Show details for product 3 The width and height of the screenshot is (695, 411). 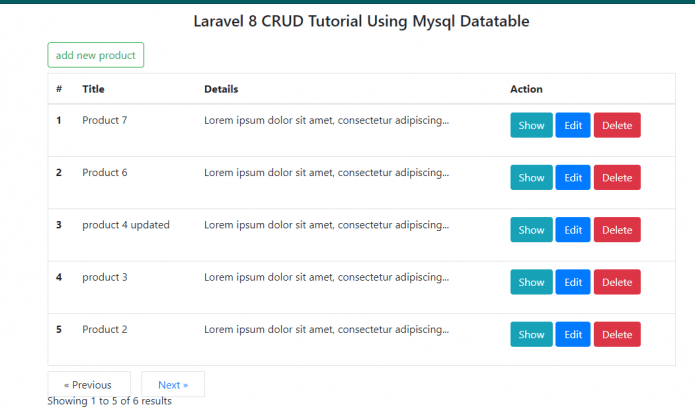(531, 282)
